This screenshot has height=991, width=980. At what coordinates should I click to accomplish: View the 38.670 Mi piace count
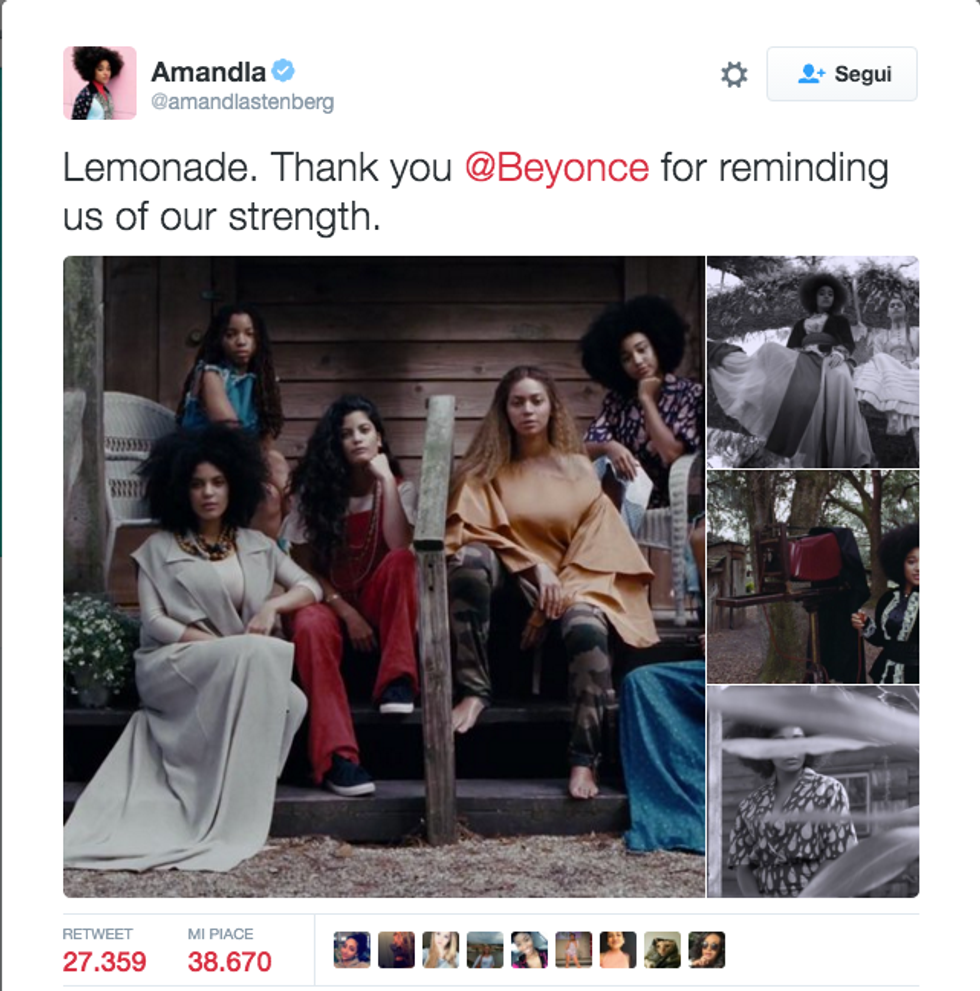click(x=229, y=962)
